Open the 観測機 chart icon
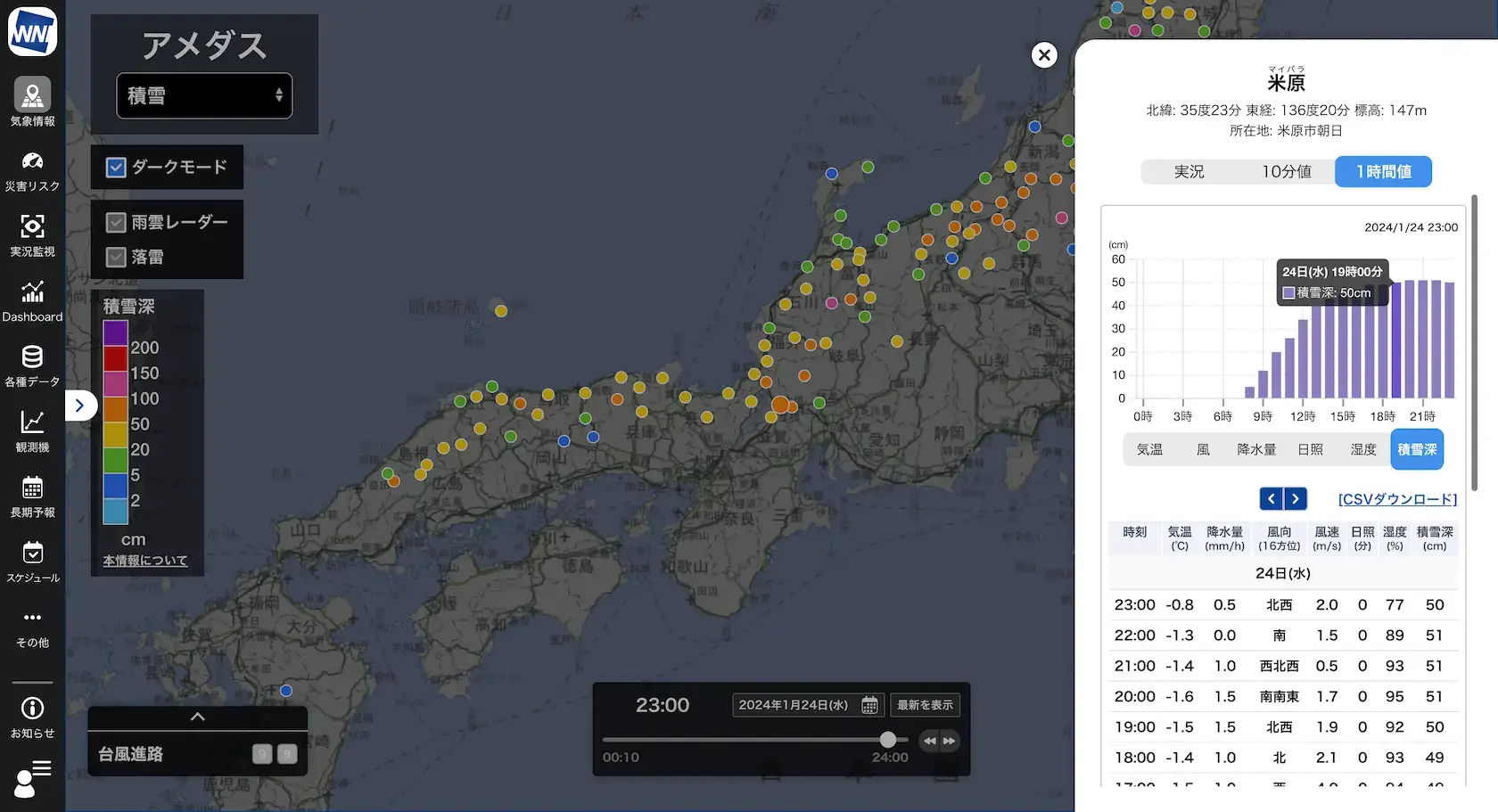Screen dimensions: 1498x812 [x=32, y=431]
